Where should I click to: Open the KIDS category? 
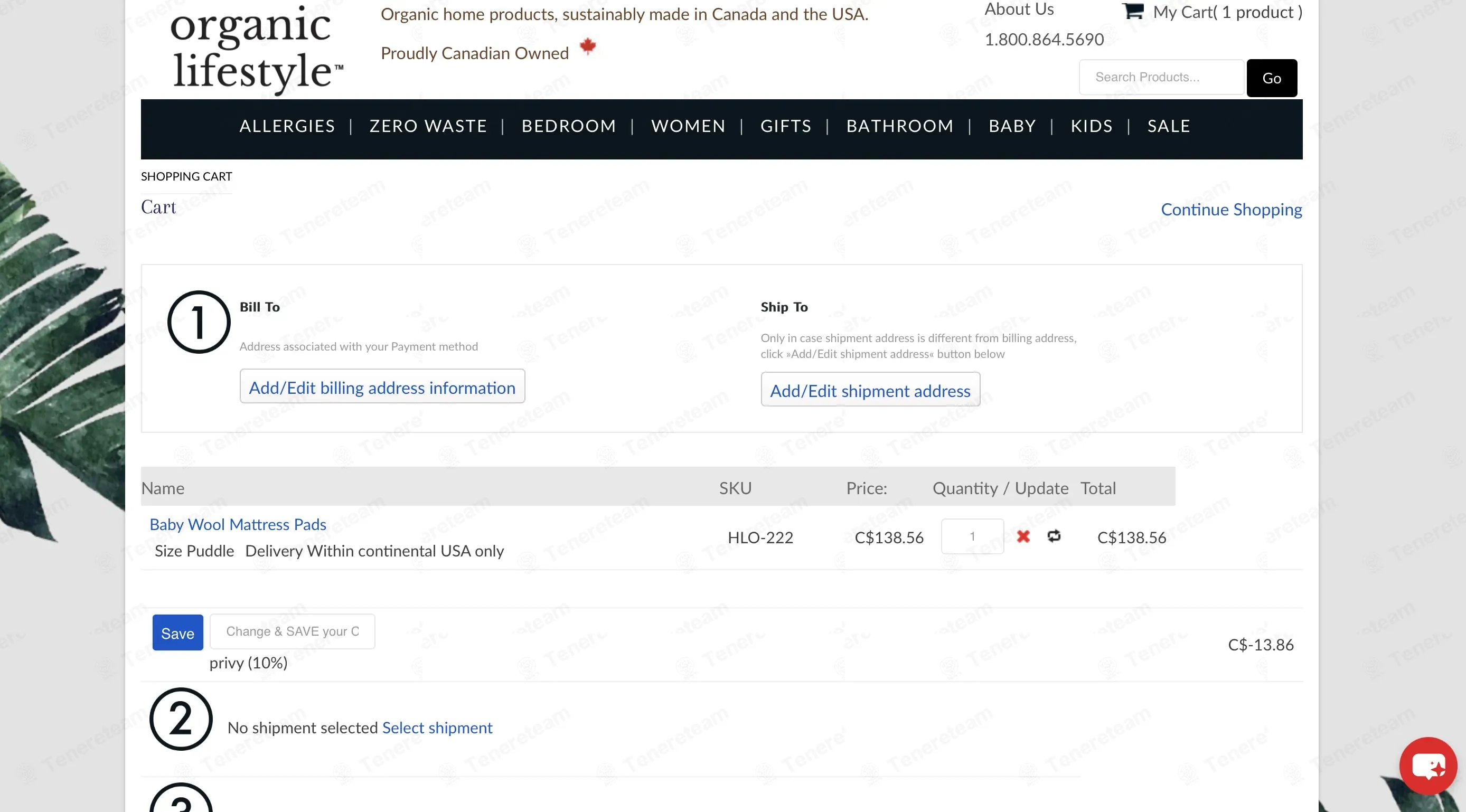tap(1092, 126)
